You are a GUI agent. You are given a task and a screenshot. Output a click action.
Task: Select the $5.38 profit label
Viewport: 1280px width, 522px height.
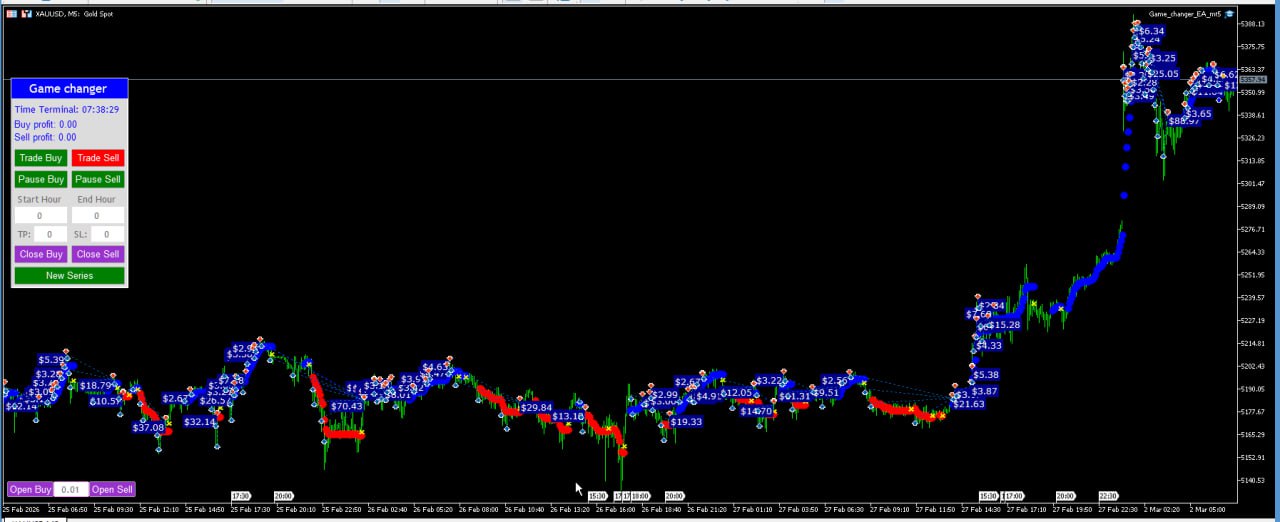(x=986, y=376)
